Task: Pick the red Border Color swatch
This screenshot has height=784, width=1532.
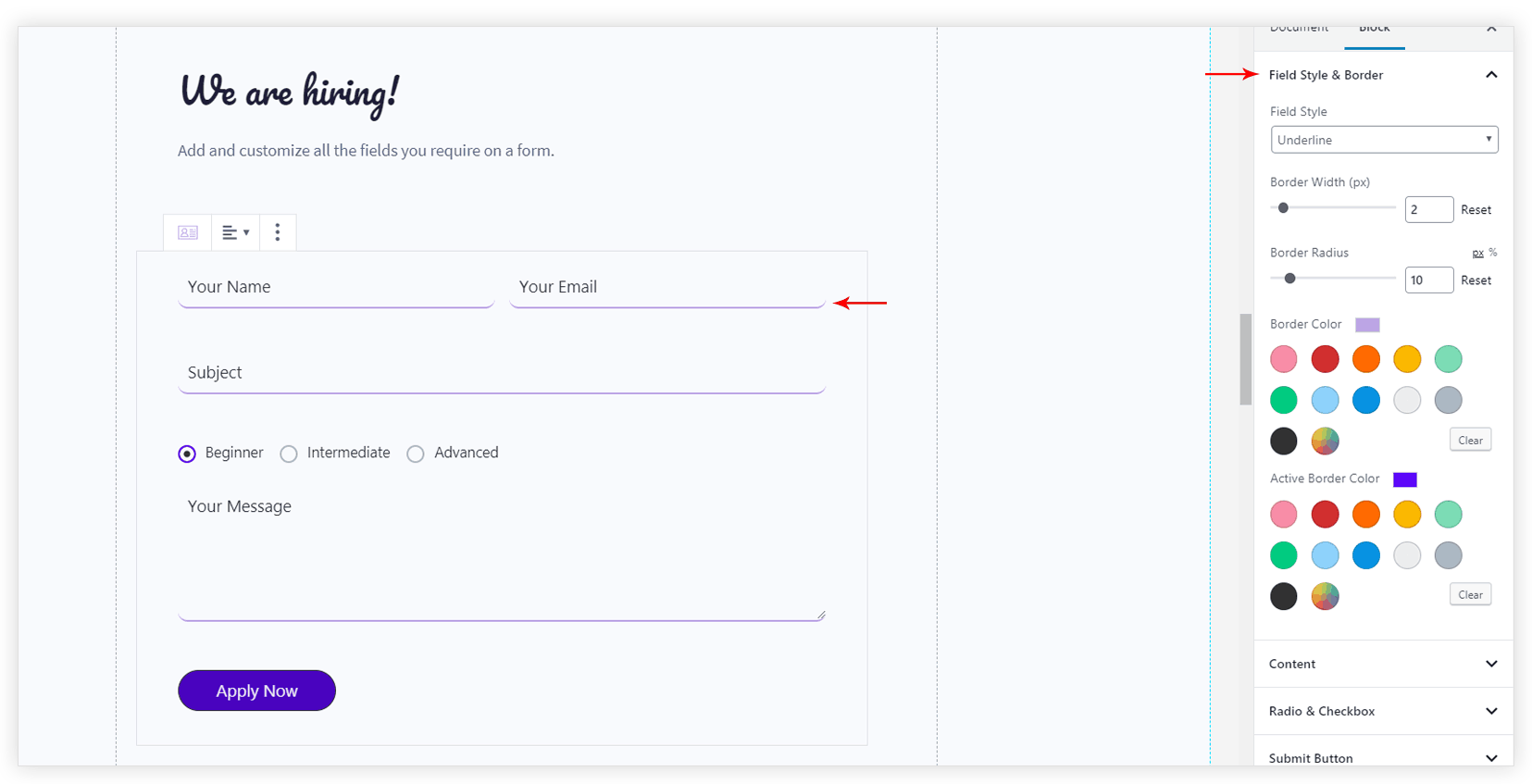Action: click(x=1325, y=359)
